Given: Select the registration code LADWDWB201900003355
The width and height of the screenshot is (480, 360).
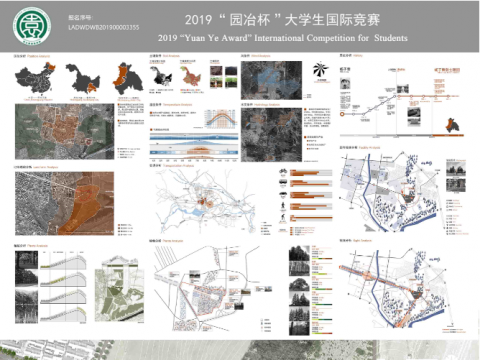Looking at the screenshot, I should pyautogui.click(x=104, y=28).
